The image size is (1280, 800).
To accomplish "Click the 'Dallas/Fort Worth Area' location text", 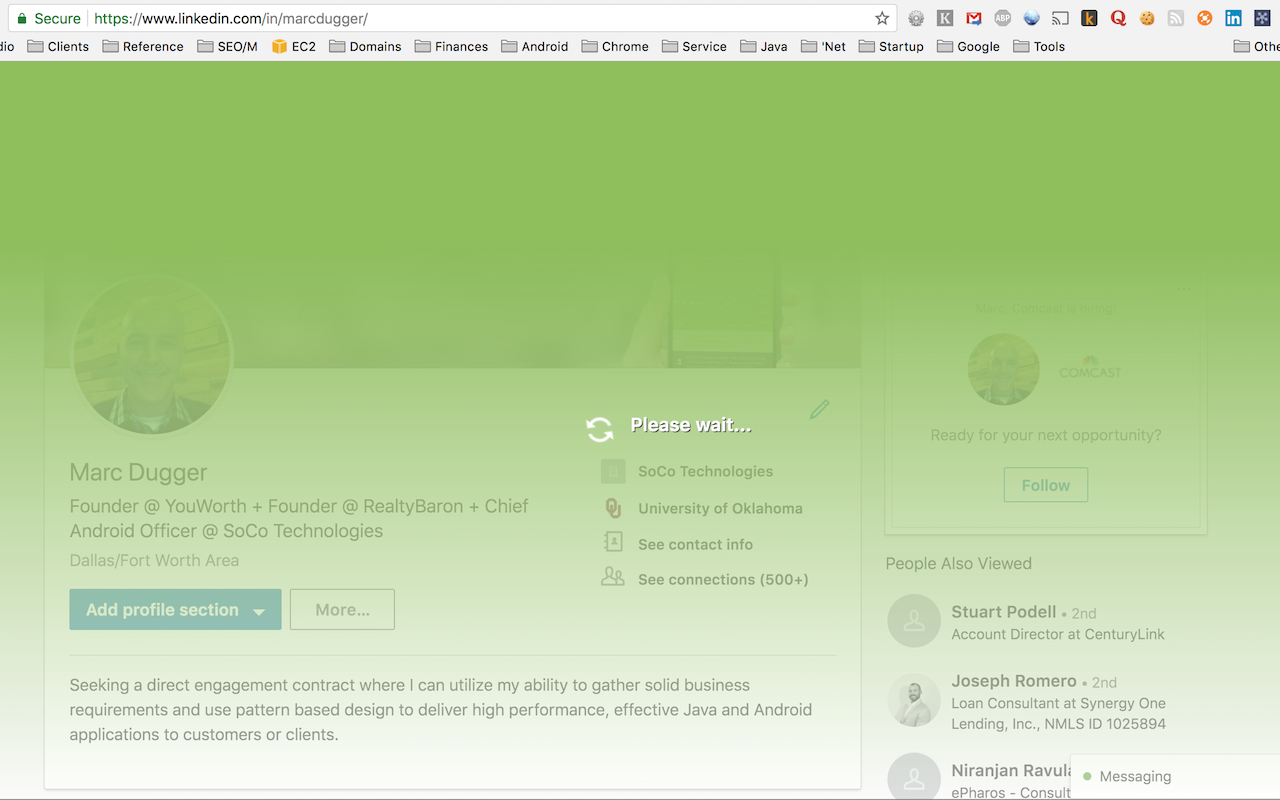I will pyautogui.click(x=154, y=561).
